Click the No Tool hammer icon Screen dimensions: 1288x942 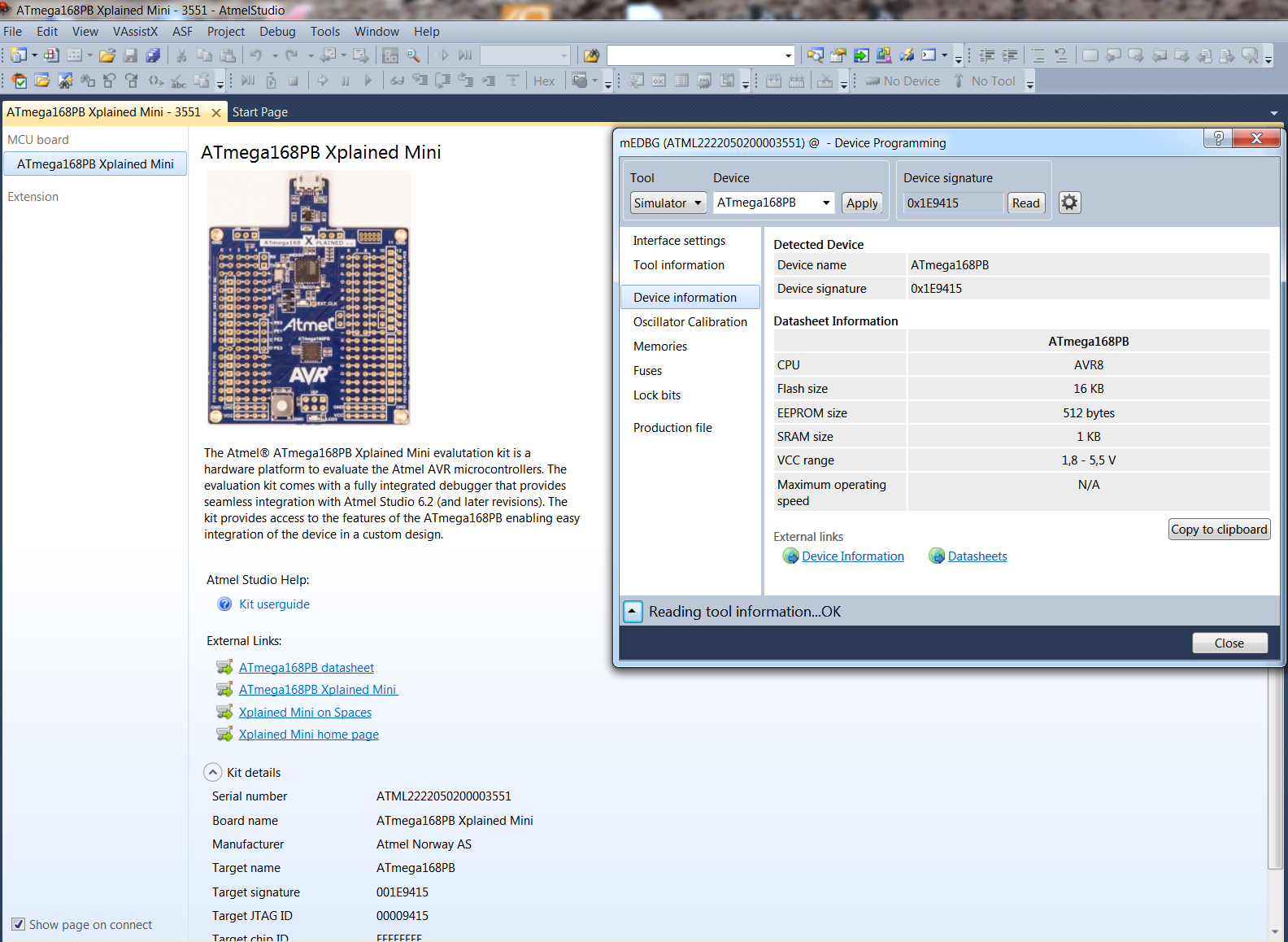959,81
